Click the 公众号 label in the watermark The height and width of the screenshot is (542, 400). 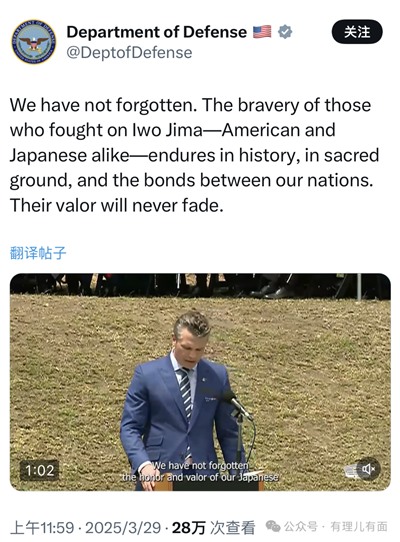coord(301,527)
